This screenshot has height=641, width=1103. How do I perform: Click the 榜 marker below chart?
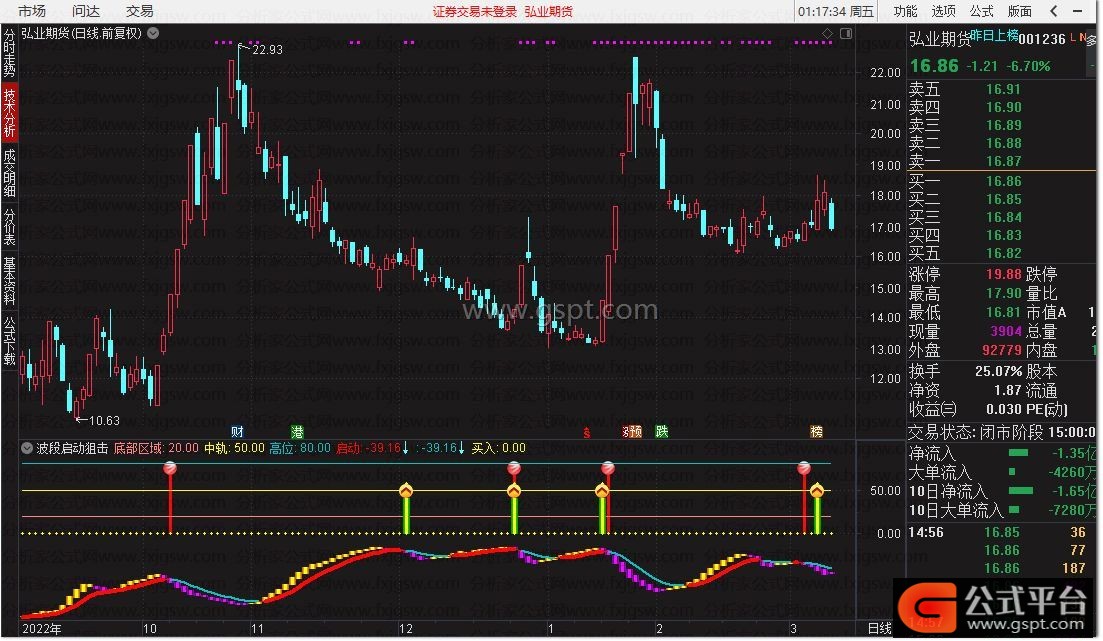click(x=816, y=431)
